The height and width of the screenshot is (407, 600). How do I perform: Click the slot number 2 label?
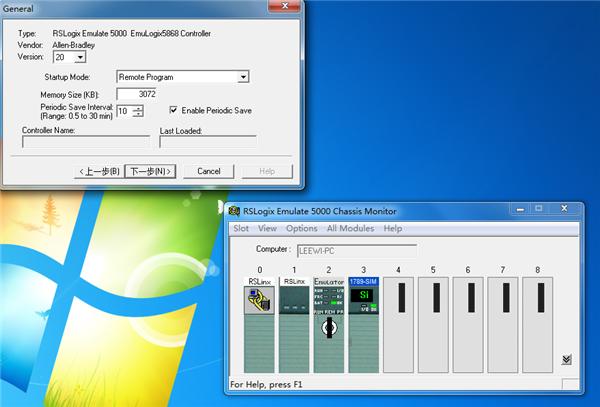[x=329, y=270]
